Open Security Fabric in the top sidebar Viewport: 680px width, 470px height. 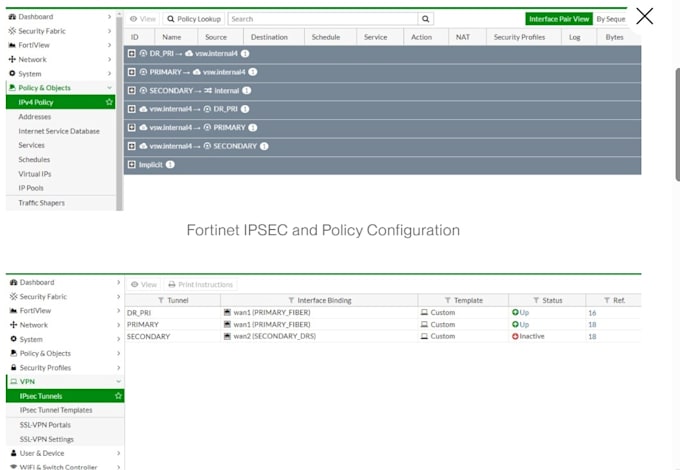click(x=60, y=31)
